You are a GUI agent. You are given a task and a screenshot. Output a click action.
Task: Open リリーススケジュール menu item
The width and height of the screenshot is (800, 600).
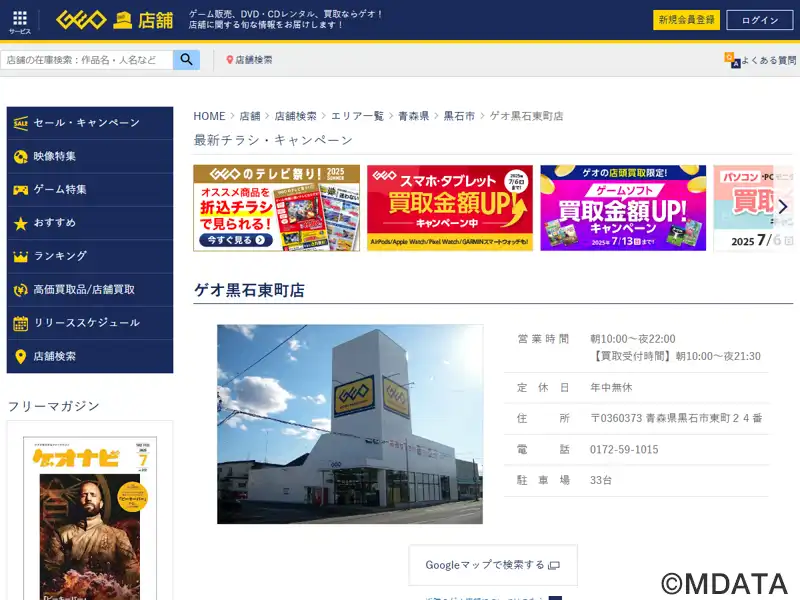(x=90, y=323)
